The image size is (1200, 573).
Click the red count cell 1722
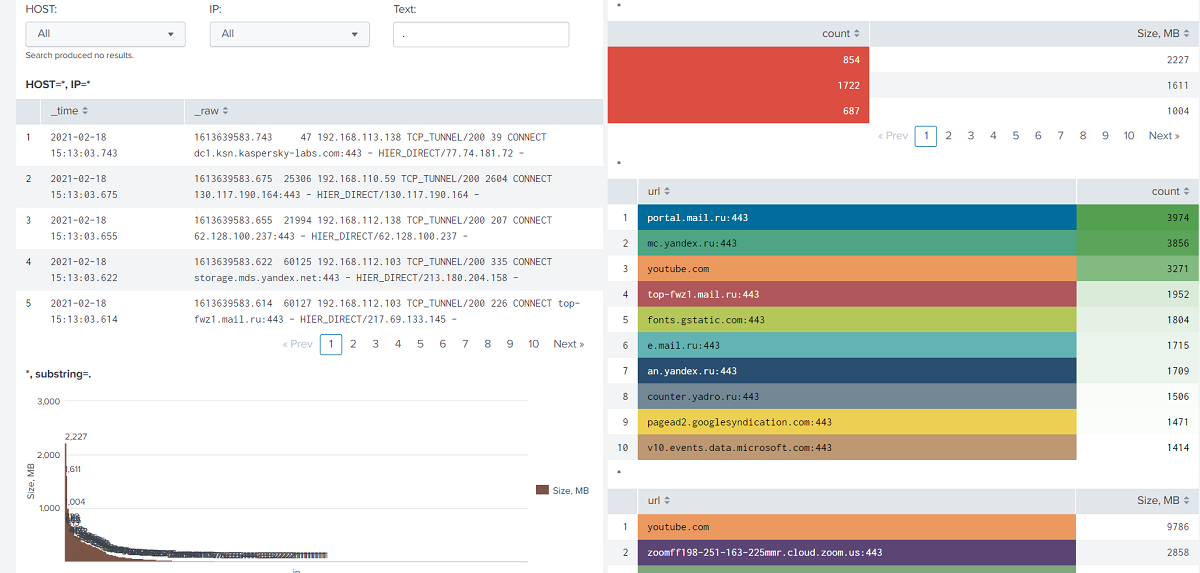click(738, 85)
